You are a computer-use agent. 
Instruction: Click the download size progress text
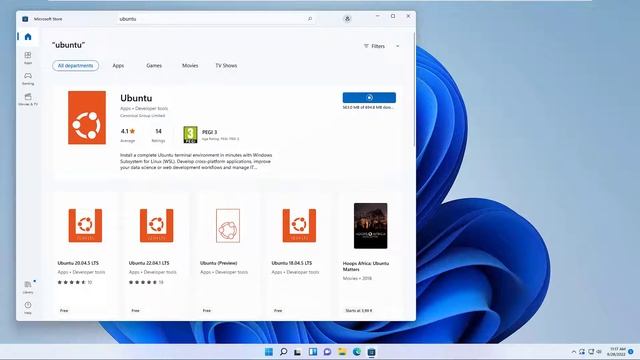point(368,107)
